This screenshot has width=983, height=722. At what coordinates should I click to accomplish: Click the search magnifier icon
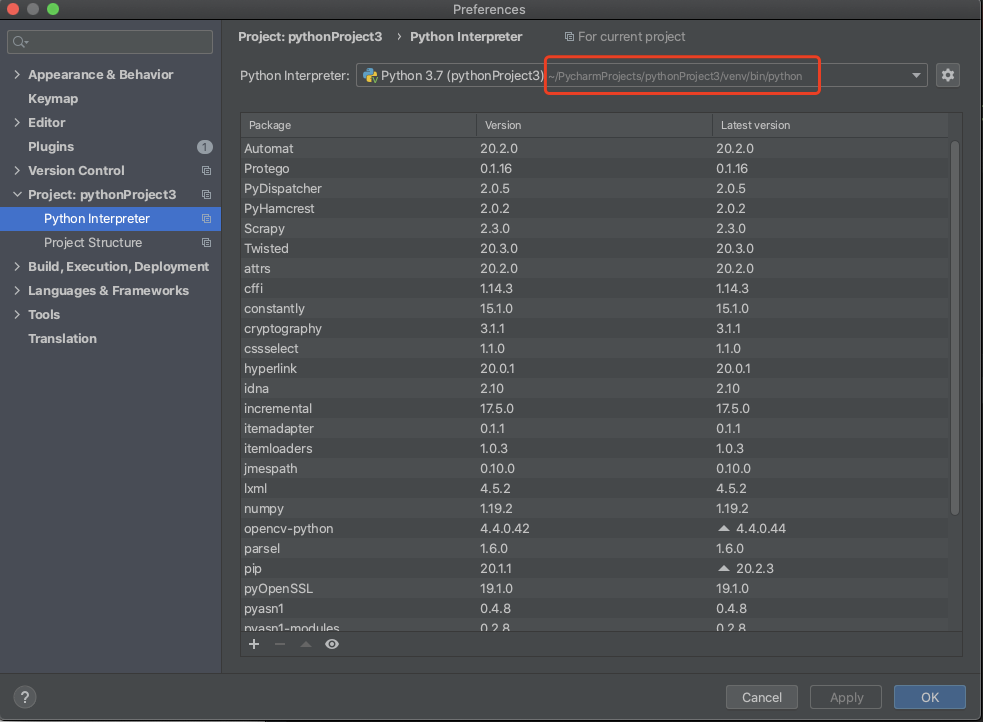(x=19, y=42)
